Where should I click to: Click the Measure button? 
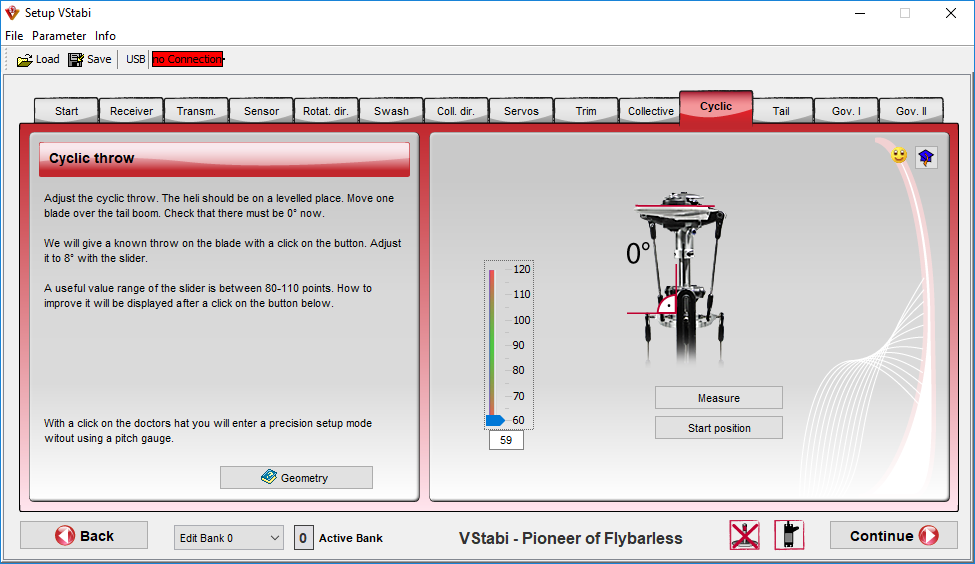(x=719, y=398)
